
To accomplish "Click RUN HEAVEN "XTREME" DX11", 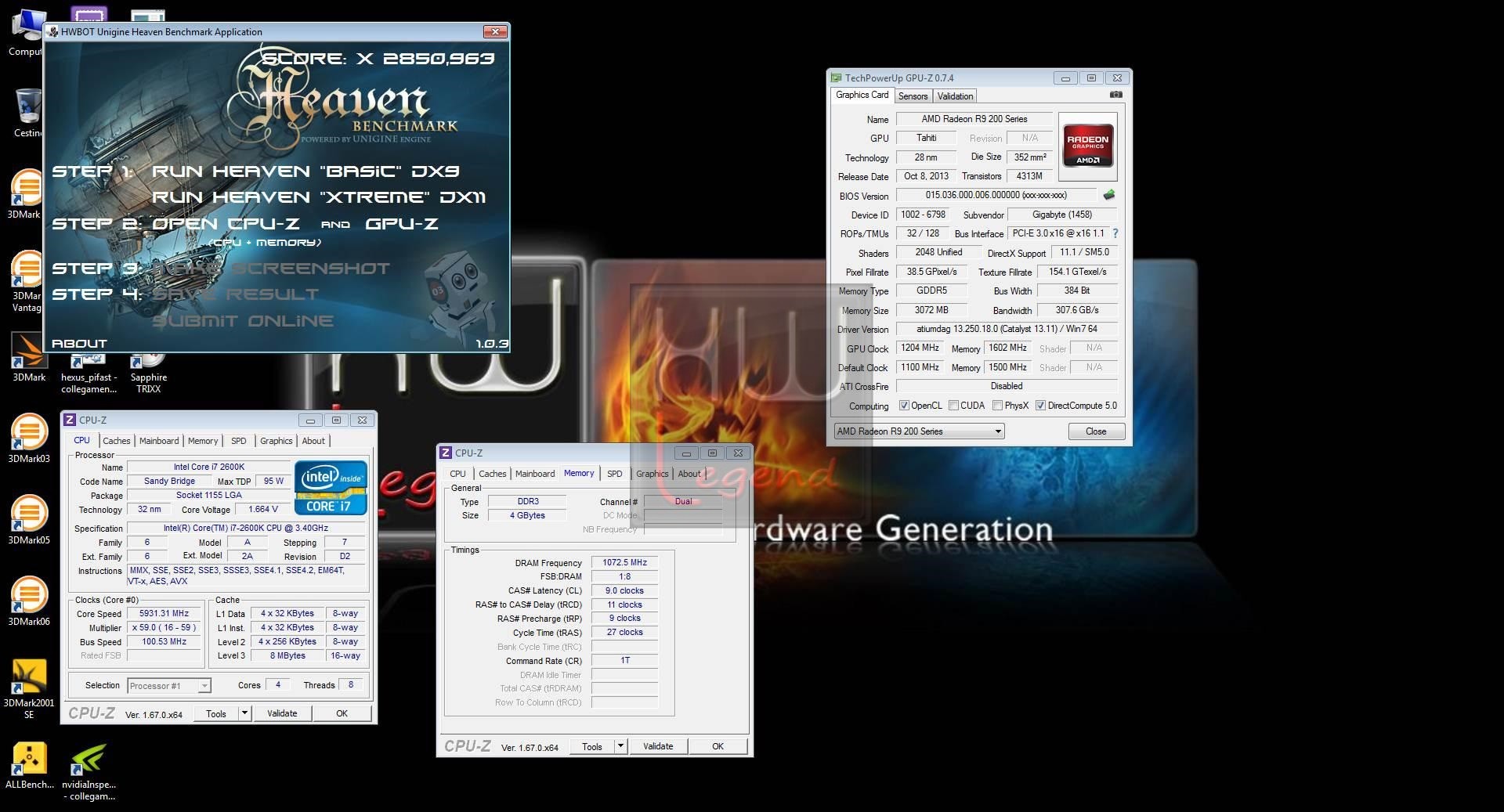I will click(319, 197).
